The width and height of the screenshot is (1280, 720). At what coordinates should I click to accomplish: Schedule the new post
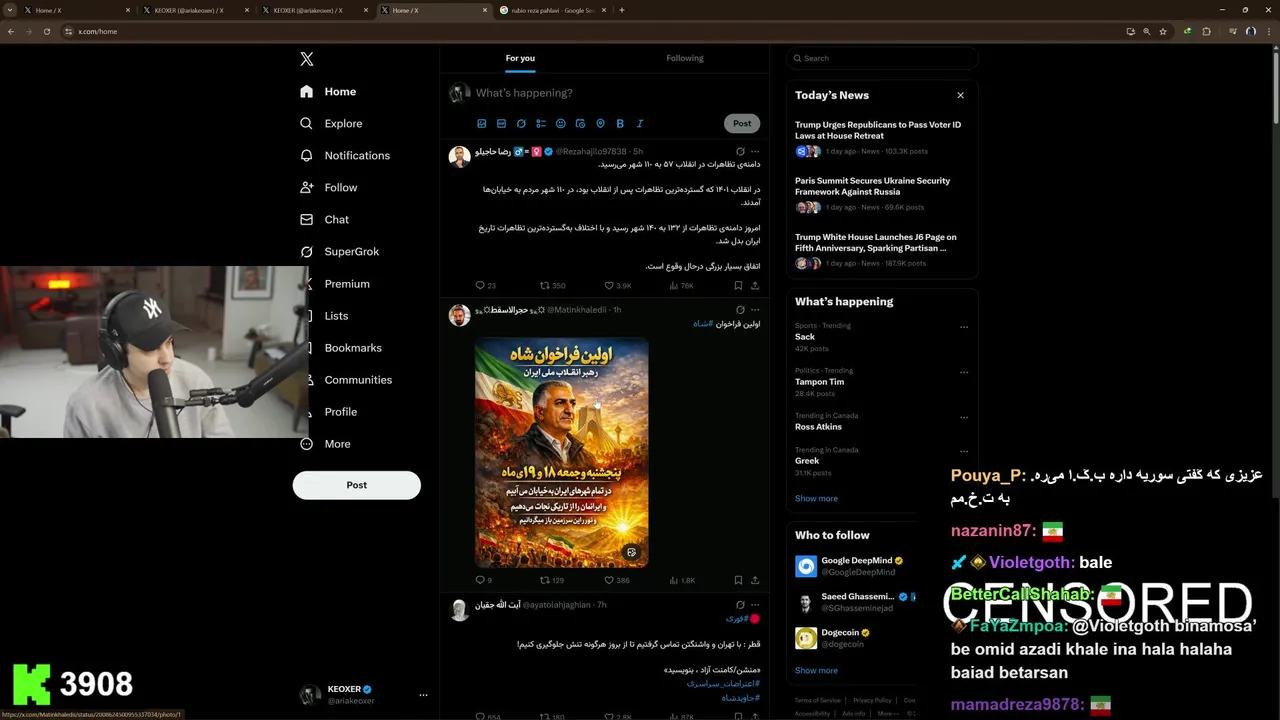581,124
